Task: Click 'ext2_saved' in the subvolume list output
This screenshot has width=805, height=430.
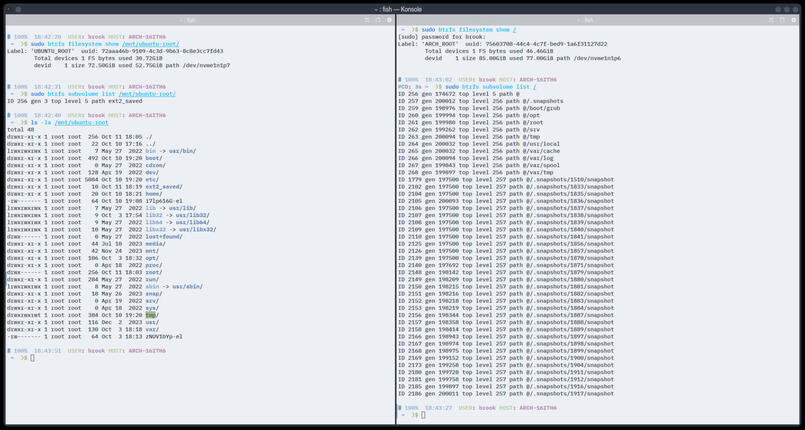Action: (125, 101)
